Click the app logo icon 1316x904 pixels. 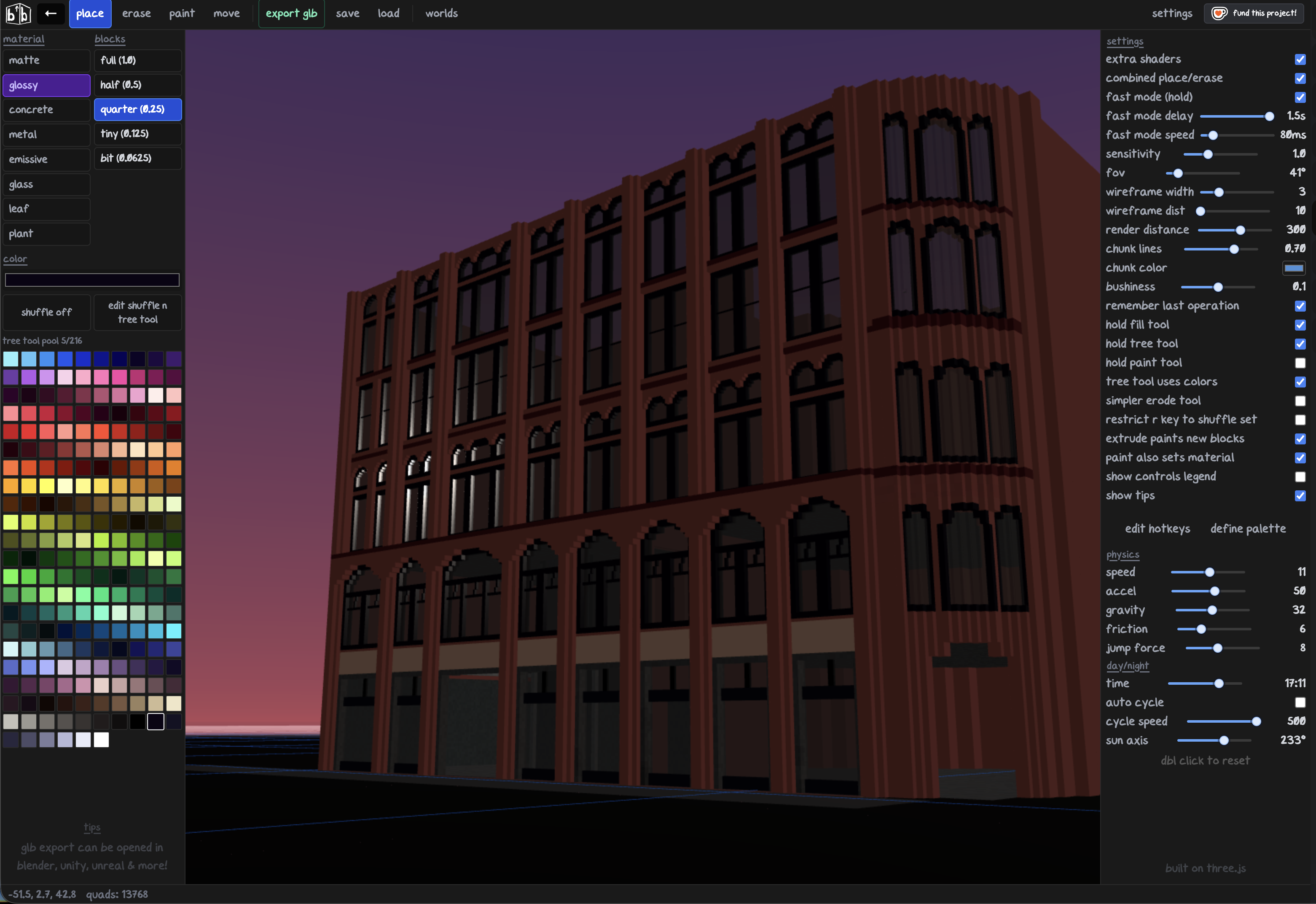pos(18,13)
